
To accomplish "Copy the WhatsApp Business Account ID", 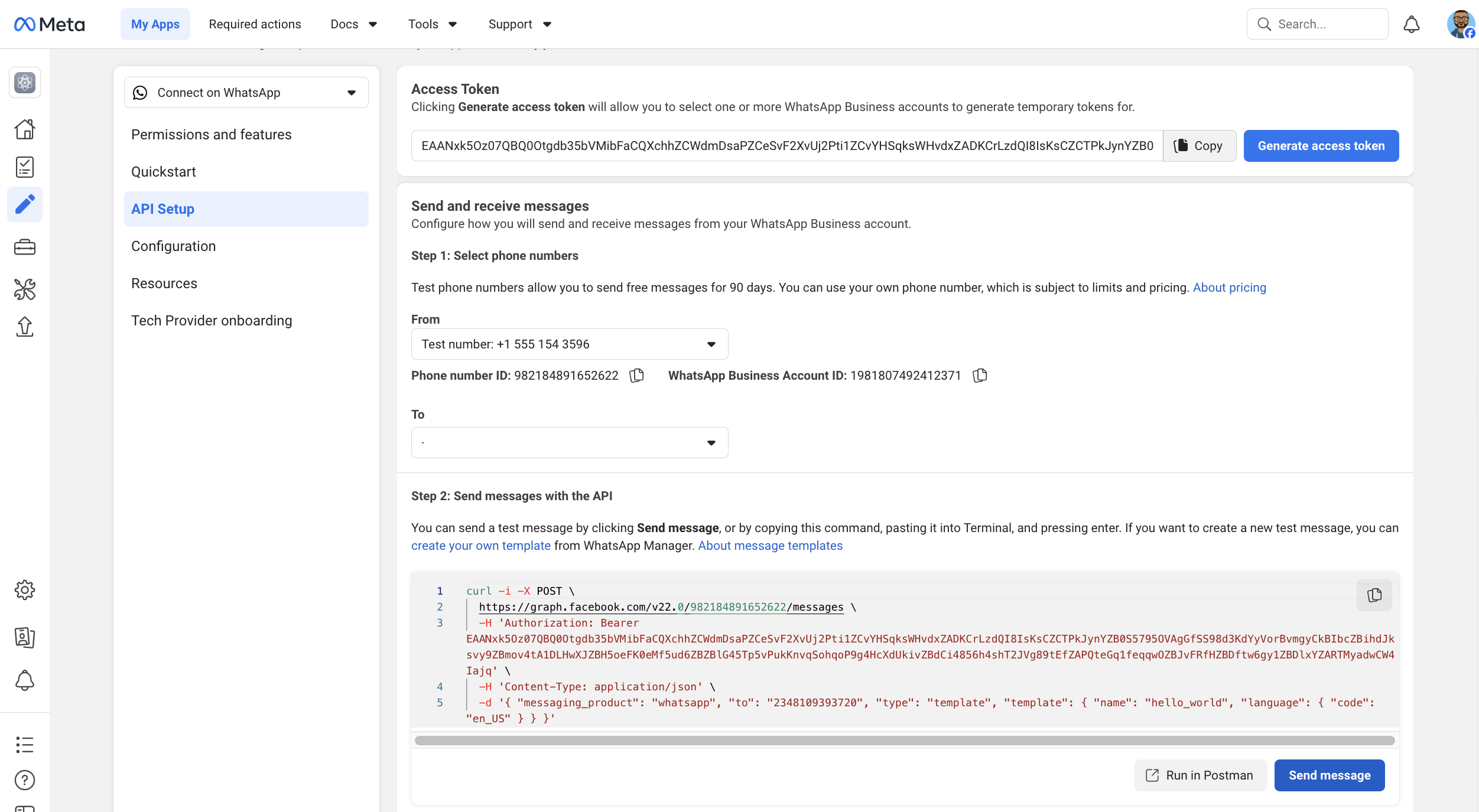I will 980,376.
